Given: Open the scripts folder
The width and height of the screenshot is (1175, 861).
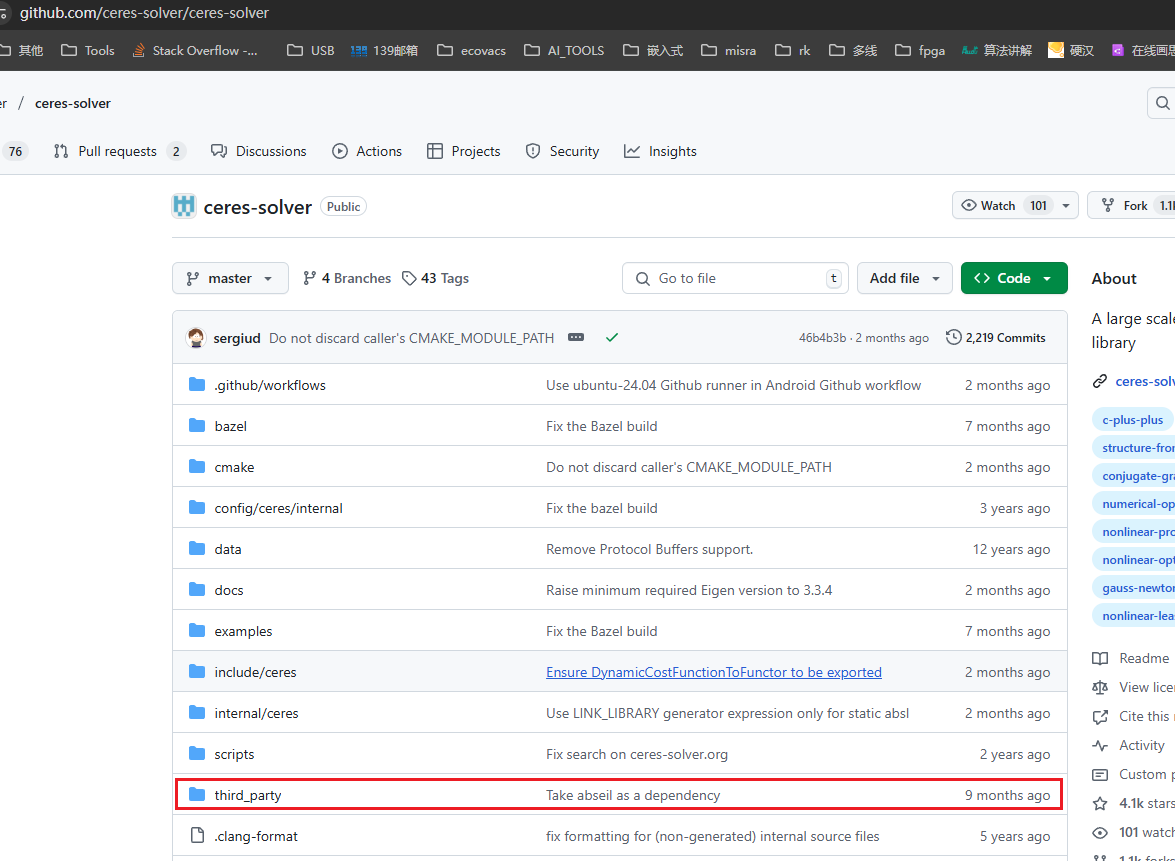Looking at the screenshot, I should 235,755.
